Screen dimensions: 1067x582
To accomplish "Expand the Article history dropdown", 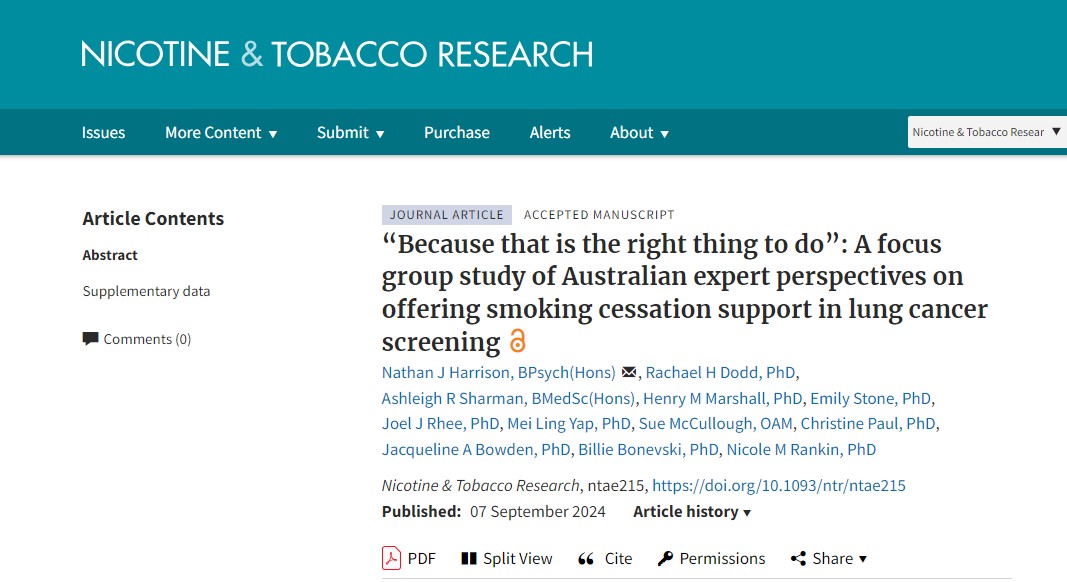I will tap(692, 512).
